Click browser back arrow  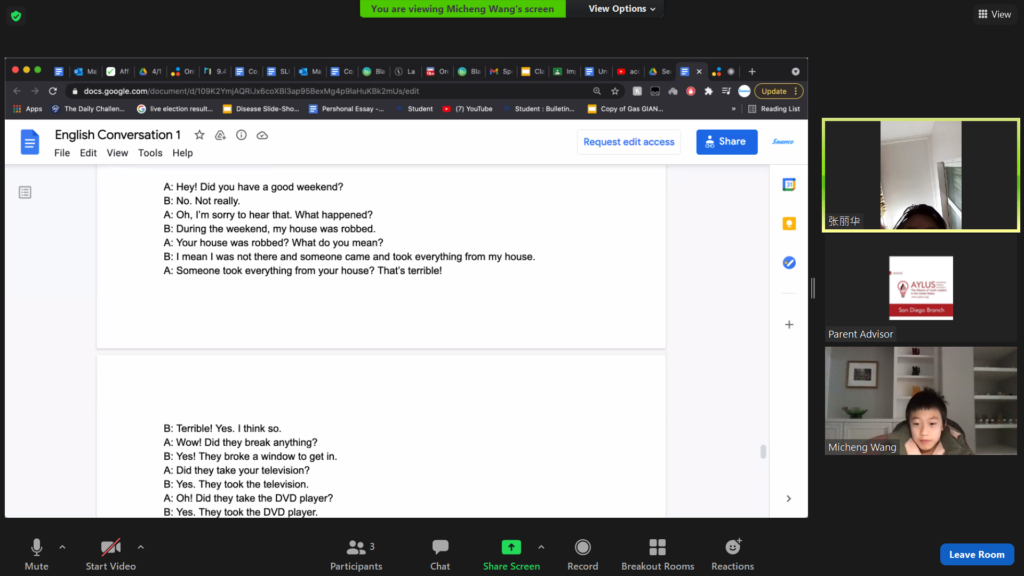17,91
